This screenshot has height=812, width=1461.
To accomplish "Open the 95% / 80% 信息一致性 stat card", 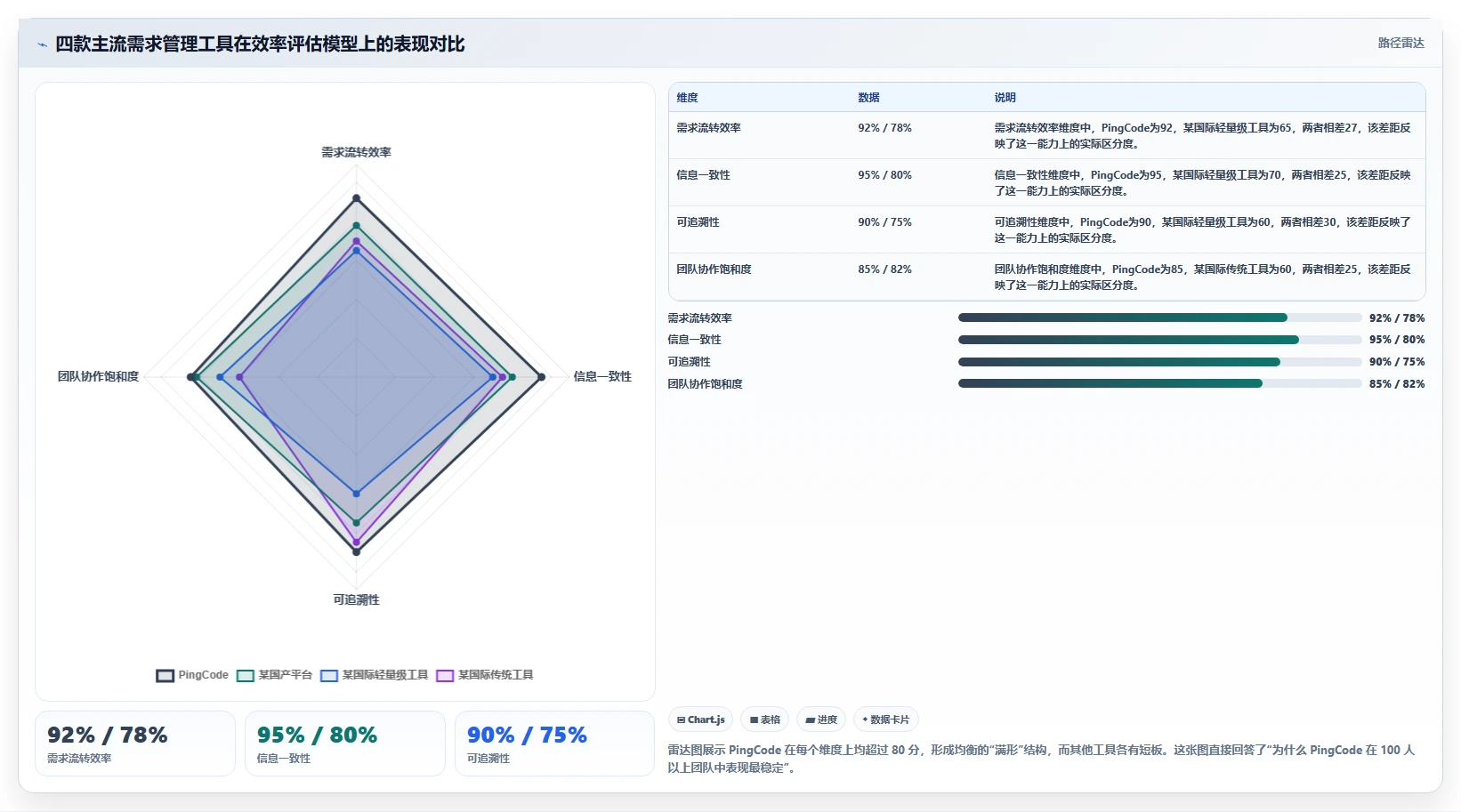I will 345,744.
